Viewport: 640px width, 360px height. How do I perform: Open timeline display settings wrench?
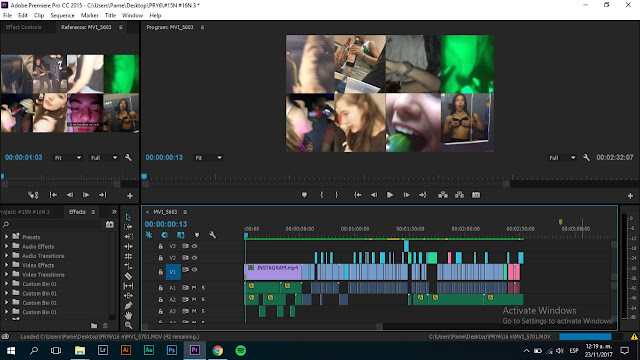pyautogui.click(x=212, y=235)
